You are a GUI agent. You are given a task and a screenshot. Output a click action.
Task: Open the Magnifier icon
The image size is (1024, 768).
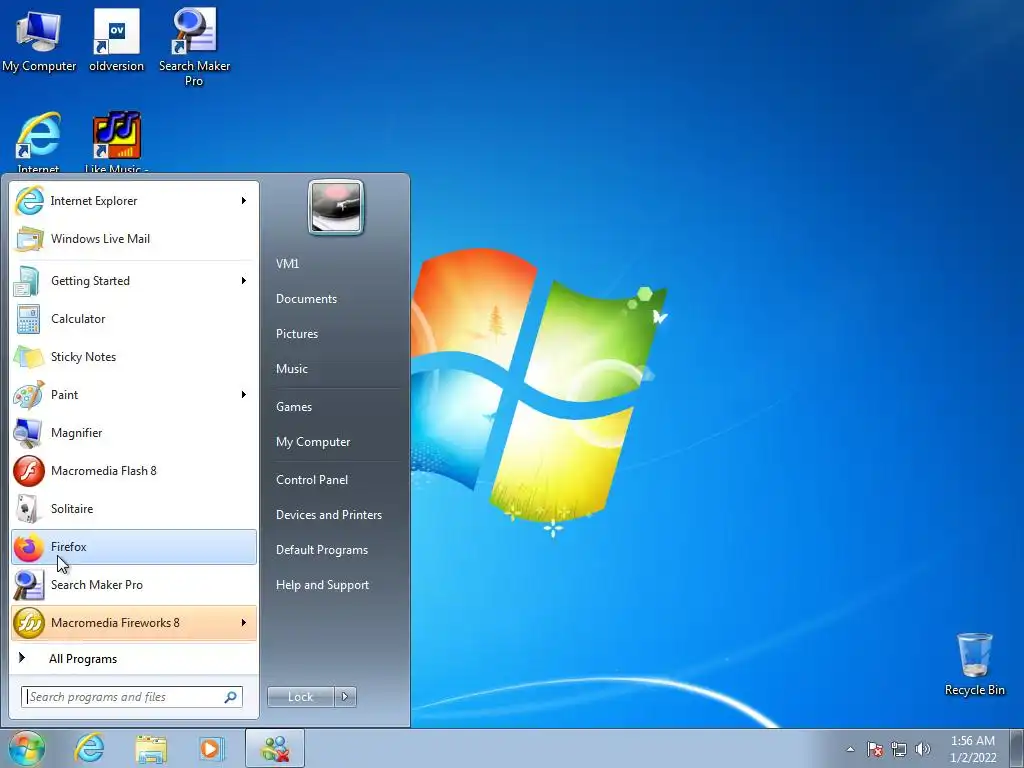(x=29, y=432)
